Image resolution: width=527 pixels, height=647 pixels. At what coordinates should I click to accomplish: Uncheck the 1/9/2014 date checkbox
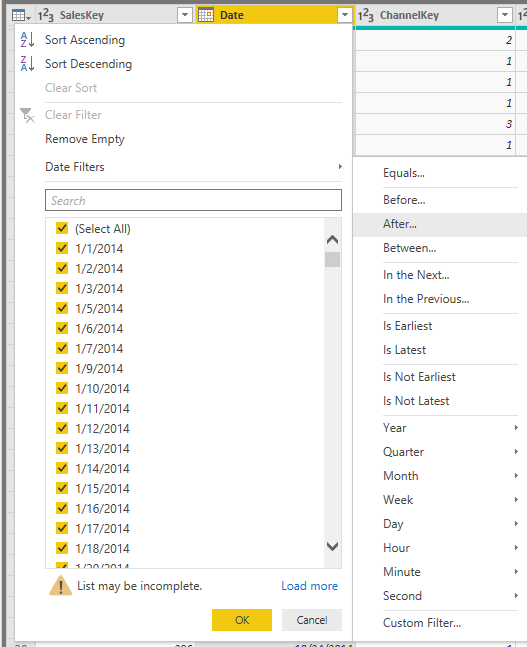62,368
